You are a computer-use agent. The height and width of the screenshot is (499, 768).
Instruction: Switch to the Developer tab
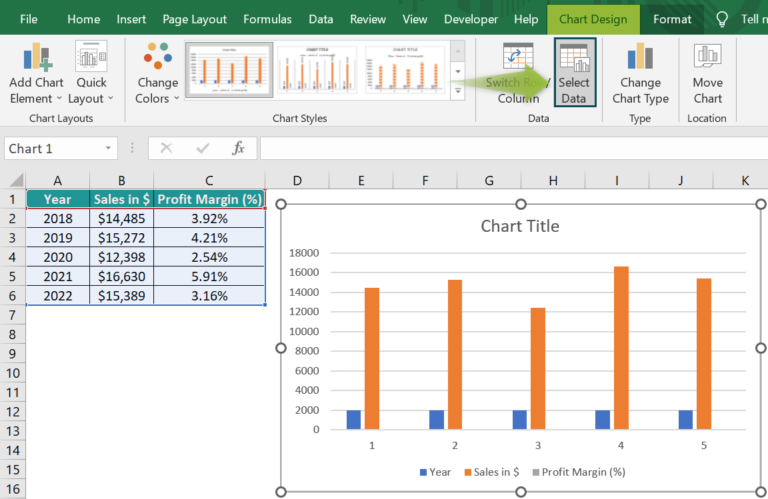(471, 19)
